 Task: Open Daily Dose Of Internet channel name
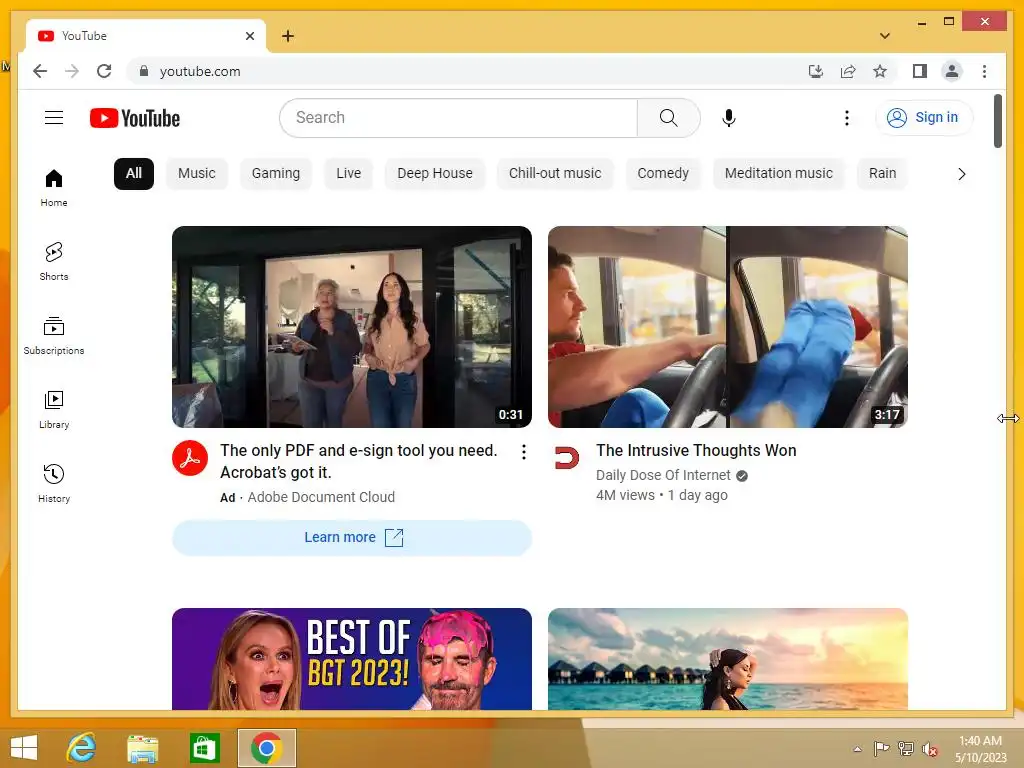pyautogui.click(x=663, y=475)
